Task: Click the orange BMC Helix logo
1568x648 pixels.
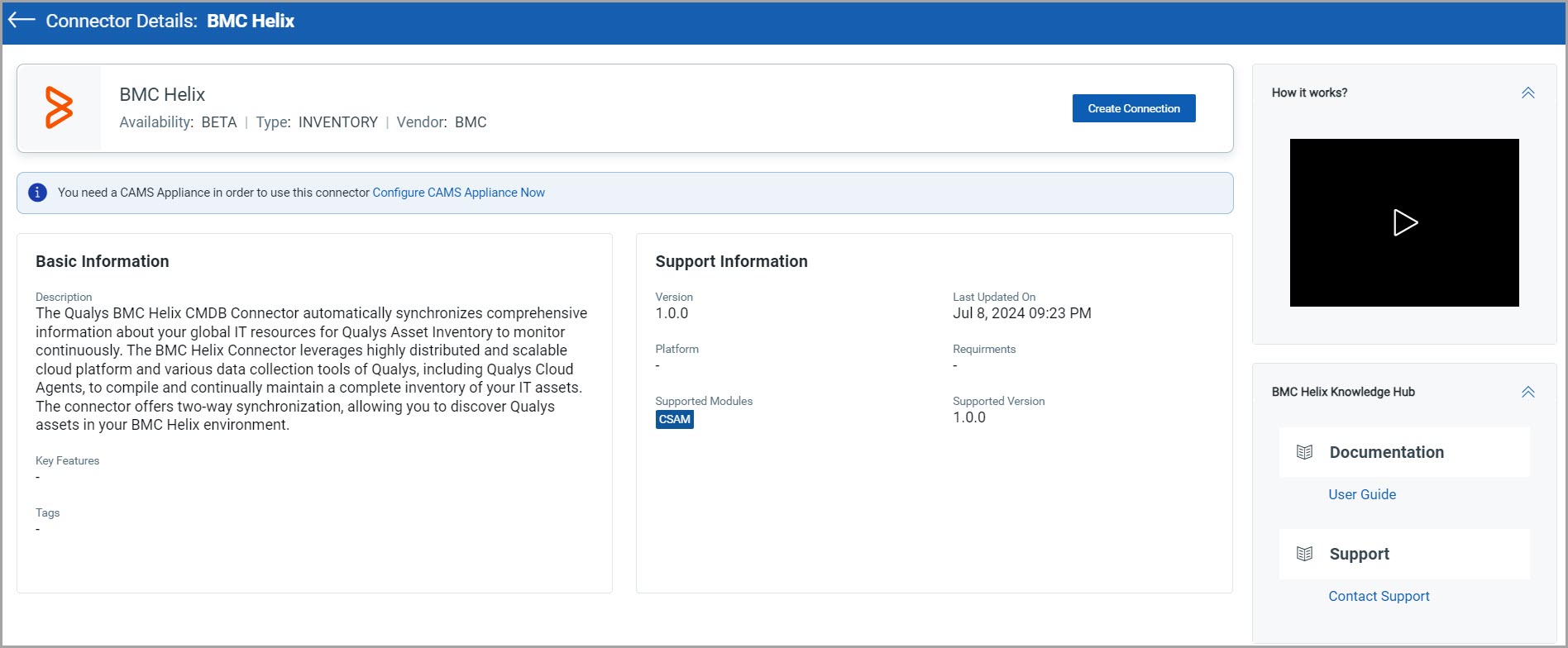Action: [59, 107]
